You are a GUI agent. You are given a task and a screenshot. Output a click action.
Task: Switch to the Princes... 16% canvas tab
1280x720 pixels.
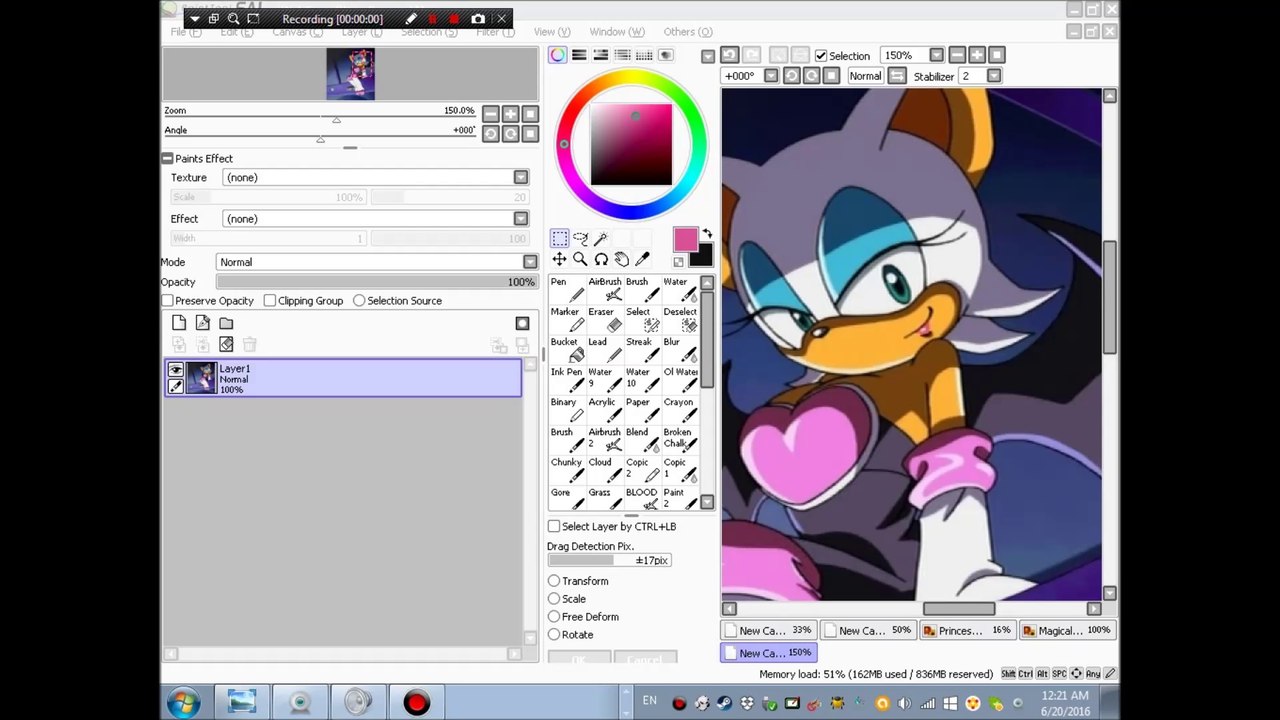click(x=967, y=630)
